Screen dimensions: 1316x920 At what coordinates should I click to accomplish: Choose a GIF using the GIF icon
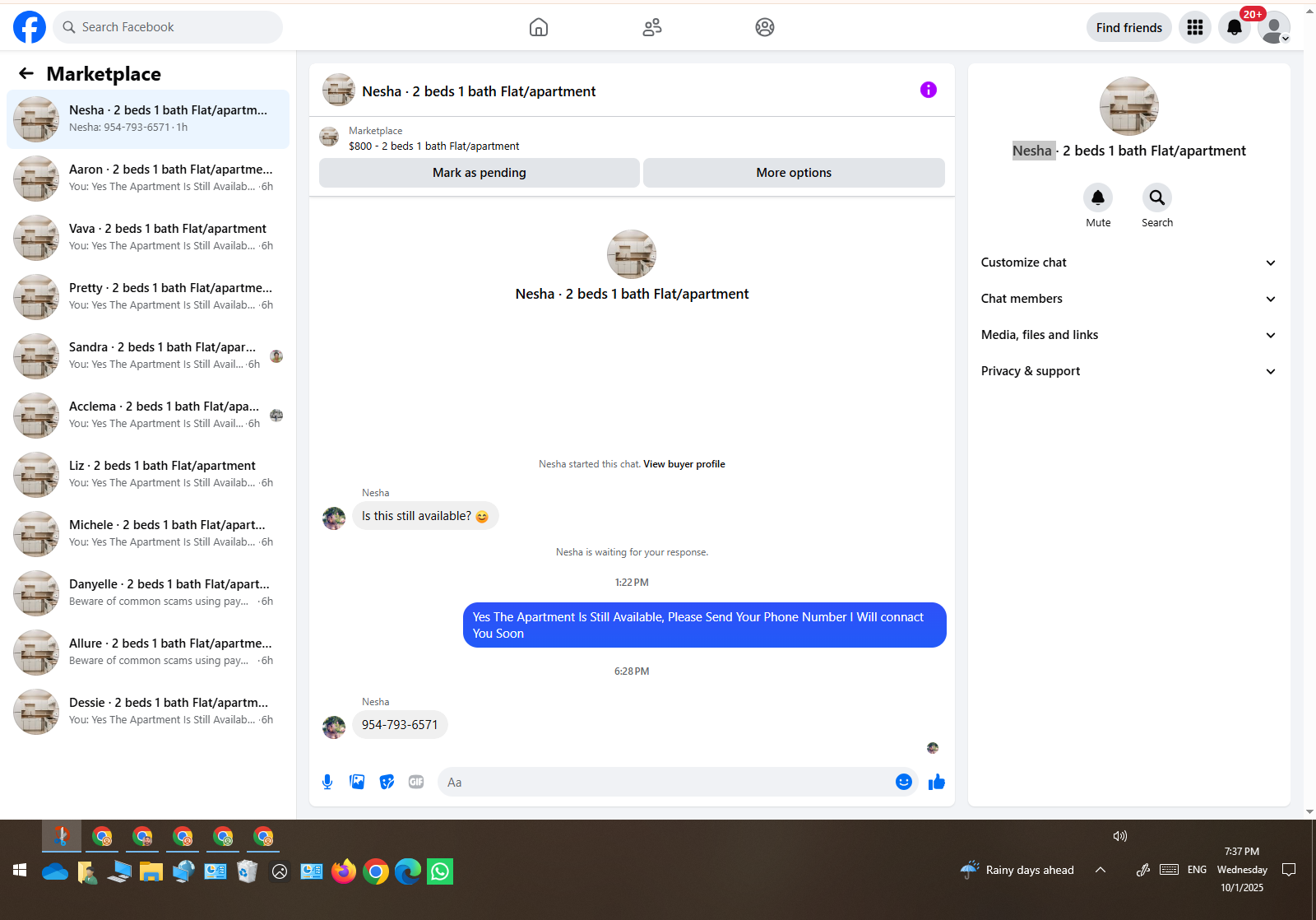(x=416, y=782)
